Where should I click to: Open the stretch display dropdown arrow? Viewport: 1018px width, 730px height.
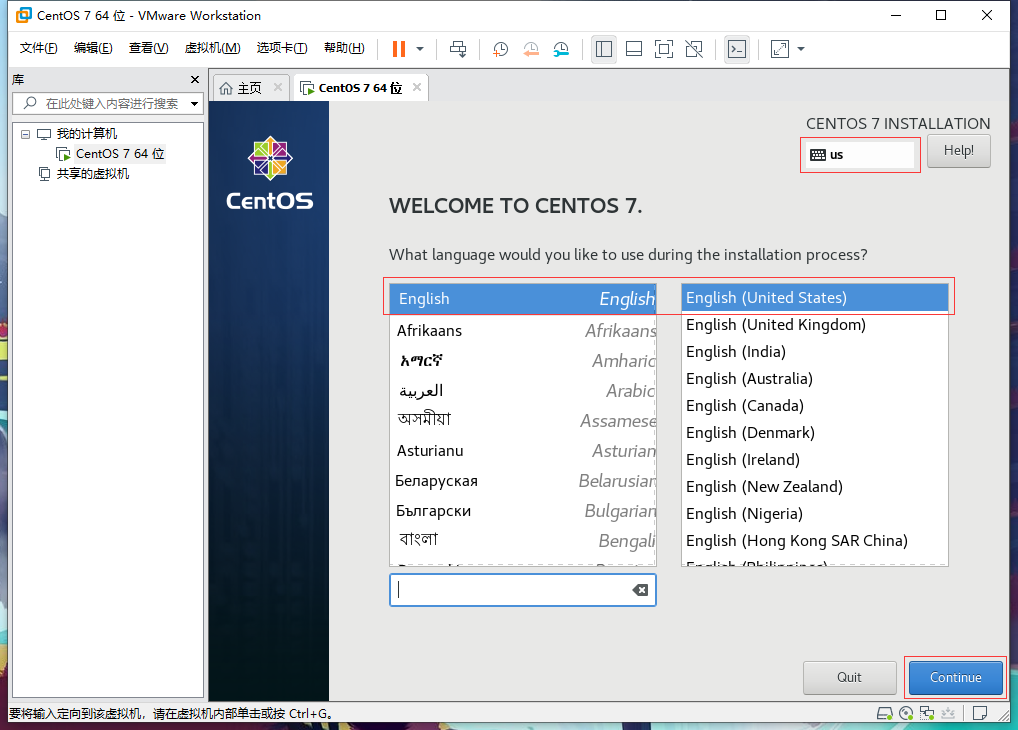801,49
